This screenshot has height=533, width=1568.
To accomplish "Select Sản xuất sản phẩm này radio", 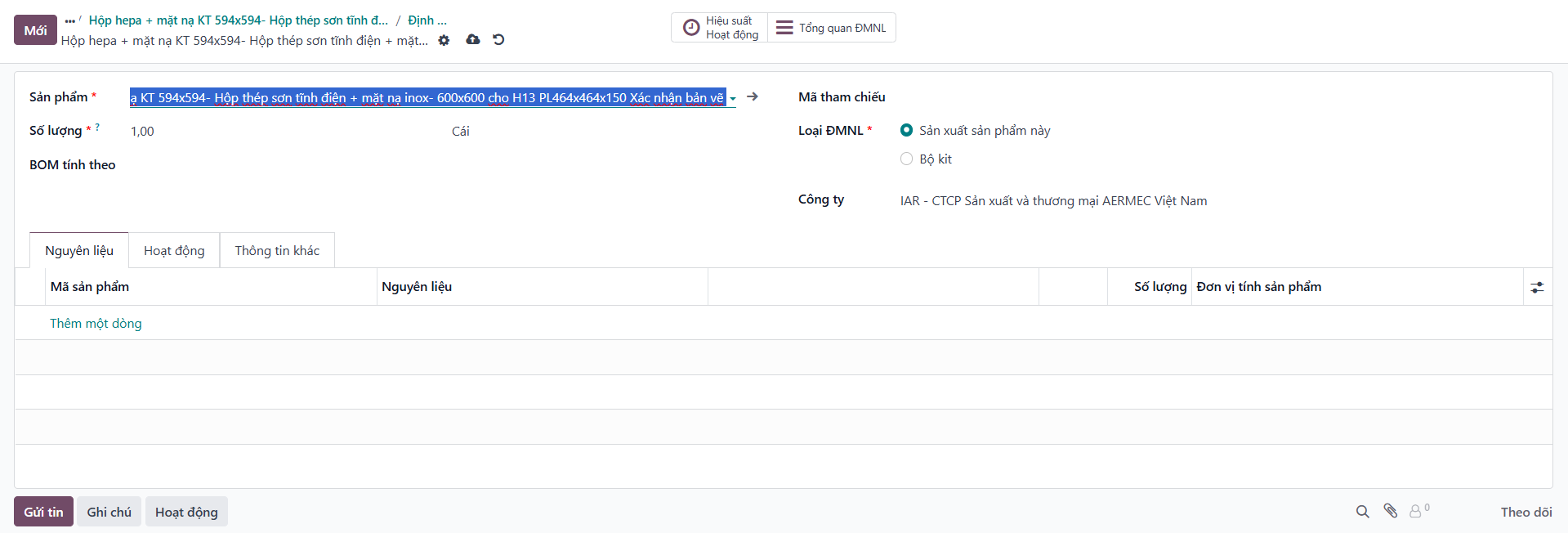I will [906, 130].
